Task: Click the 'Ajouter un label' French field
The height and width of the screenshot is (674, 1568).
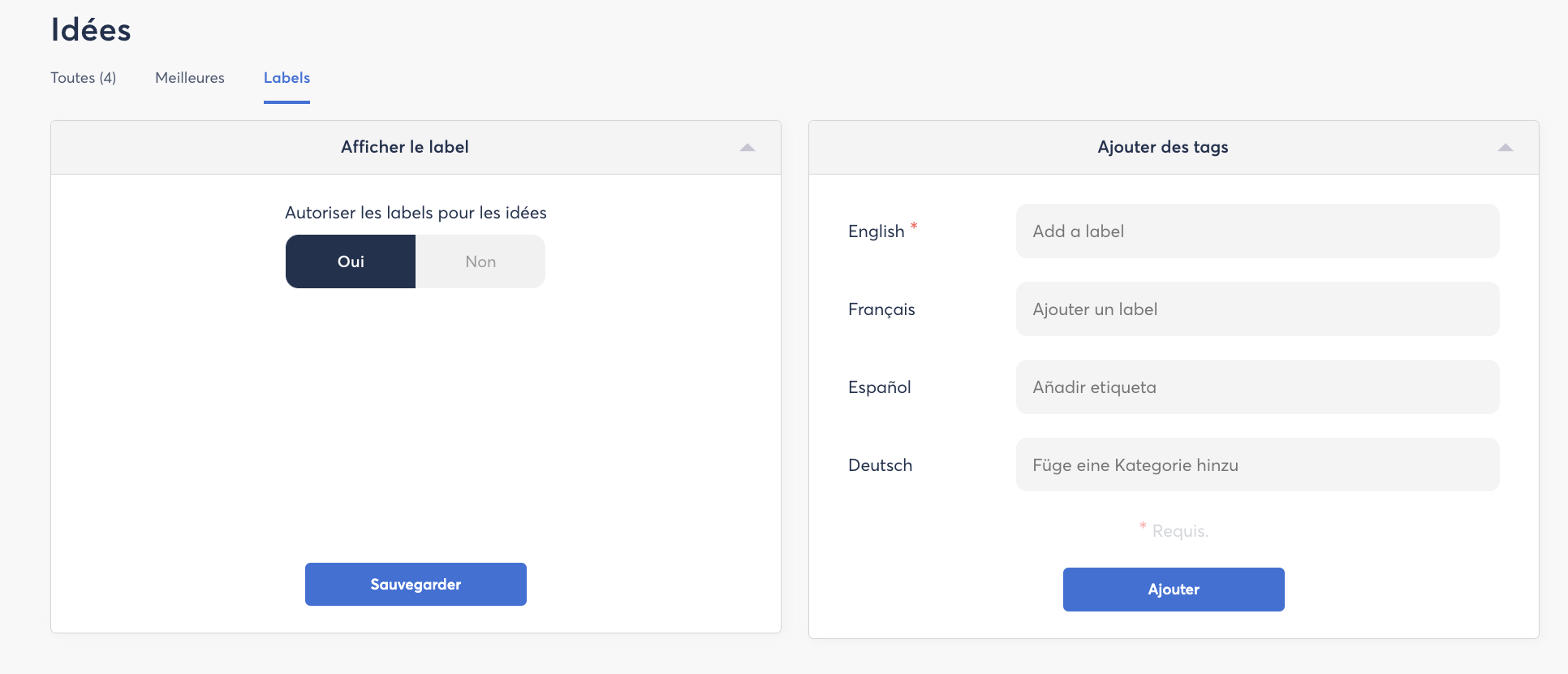Action: [1257, 309]
